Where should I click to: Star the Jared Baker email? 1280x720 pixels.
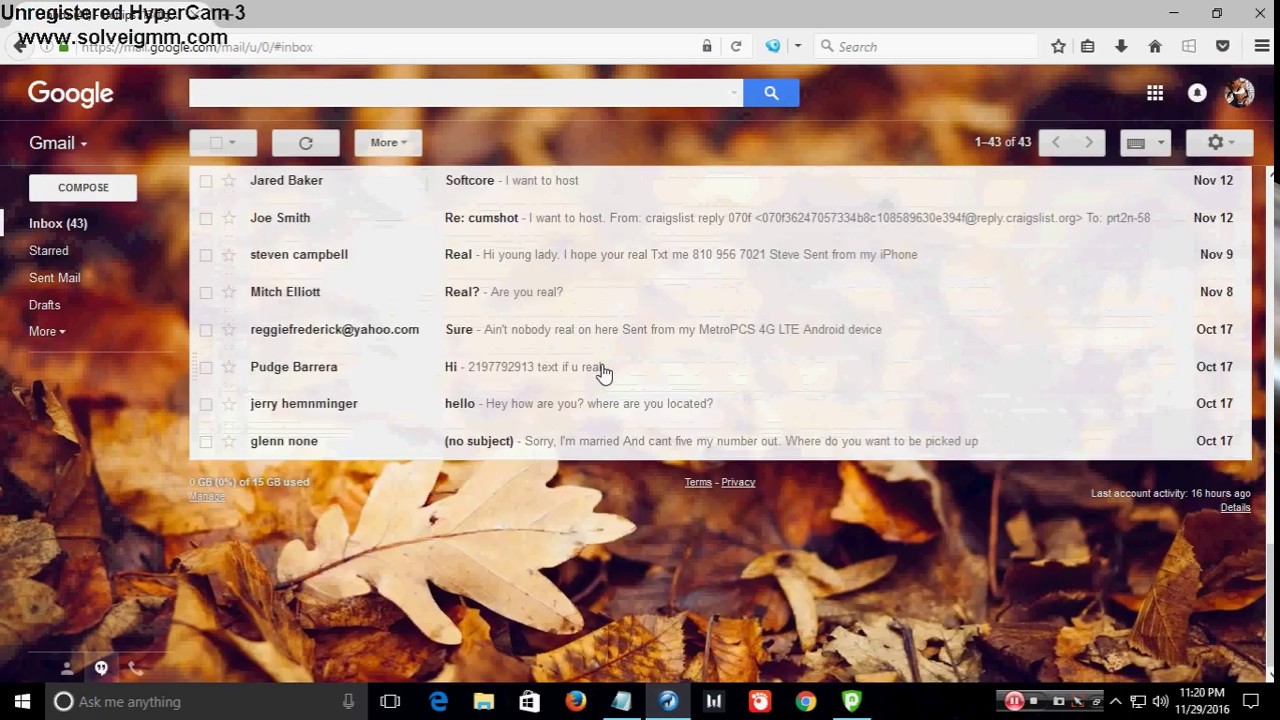click(229, 181)
